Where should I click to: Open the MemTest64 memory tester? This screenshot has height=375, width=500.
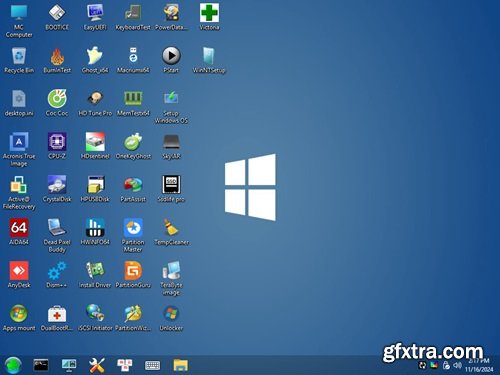pos(133,103)
